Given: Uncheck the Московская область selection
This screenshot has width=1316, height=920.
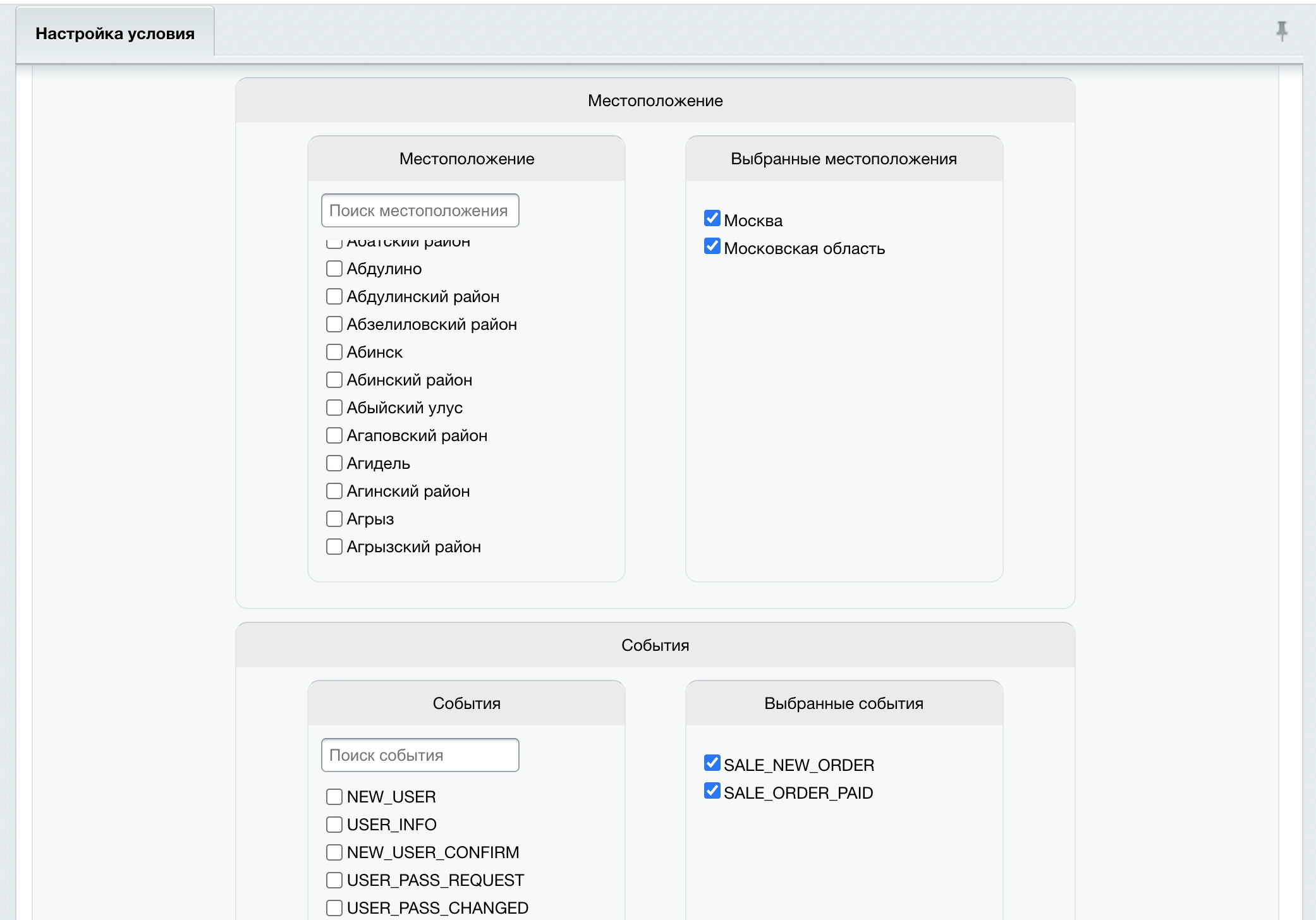Looking at the screenshot, I should tap(712, 246).
